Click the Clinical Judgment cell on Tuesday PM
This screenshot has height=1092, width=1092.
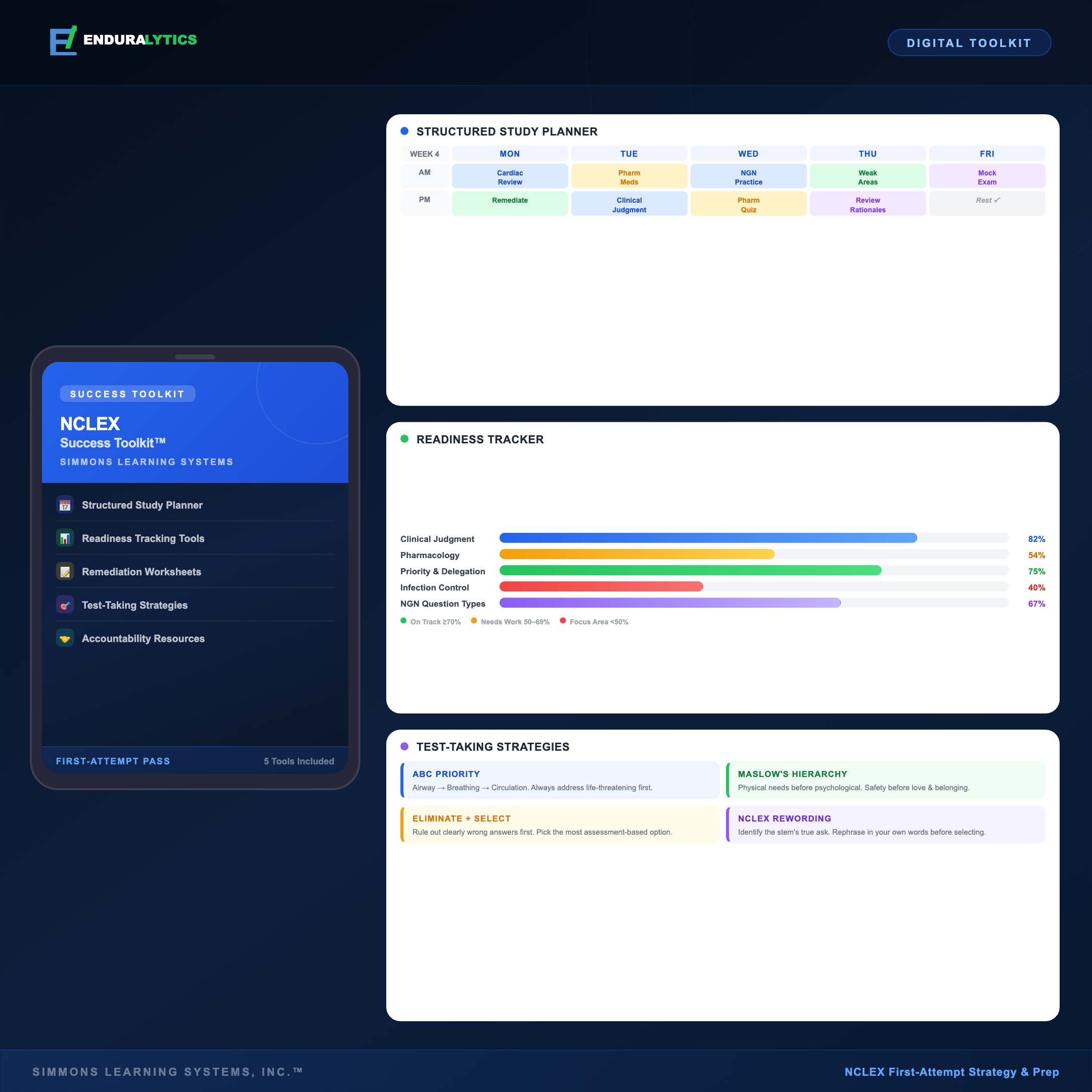pos(629,203)
